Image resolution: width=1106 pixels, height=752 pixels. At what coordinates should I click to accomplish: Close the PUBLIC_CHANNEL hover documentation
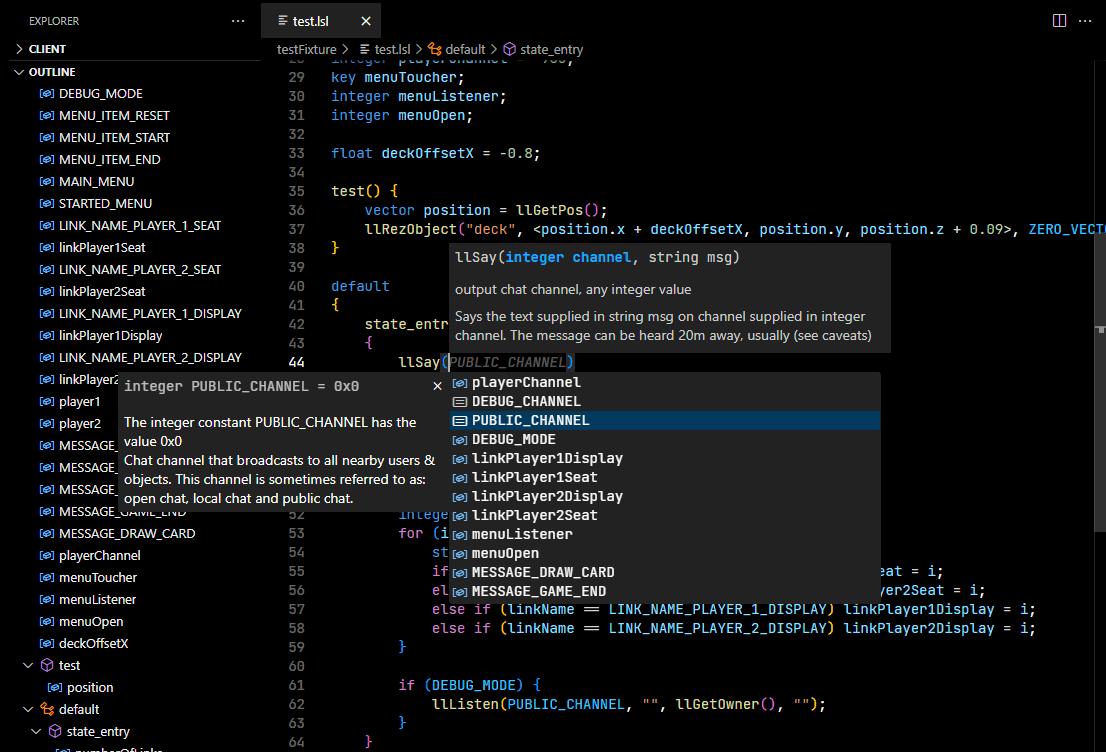coord(437,385)
